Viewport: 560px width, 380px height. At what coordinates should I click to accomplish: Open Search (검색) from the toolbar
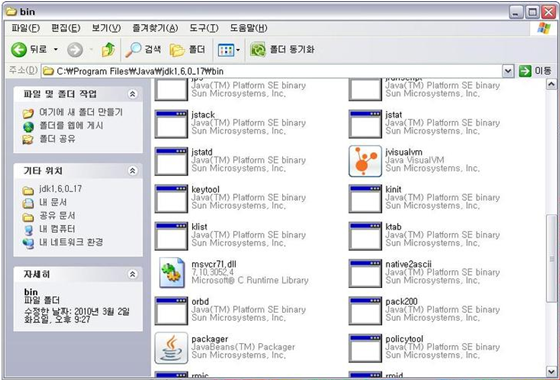[x=143, y=50]
